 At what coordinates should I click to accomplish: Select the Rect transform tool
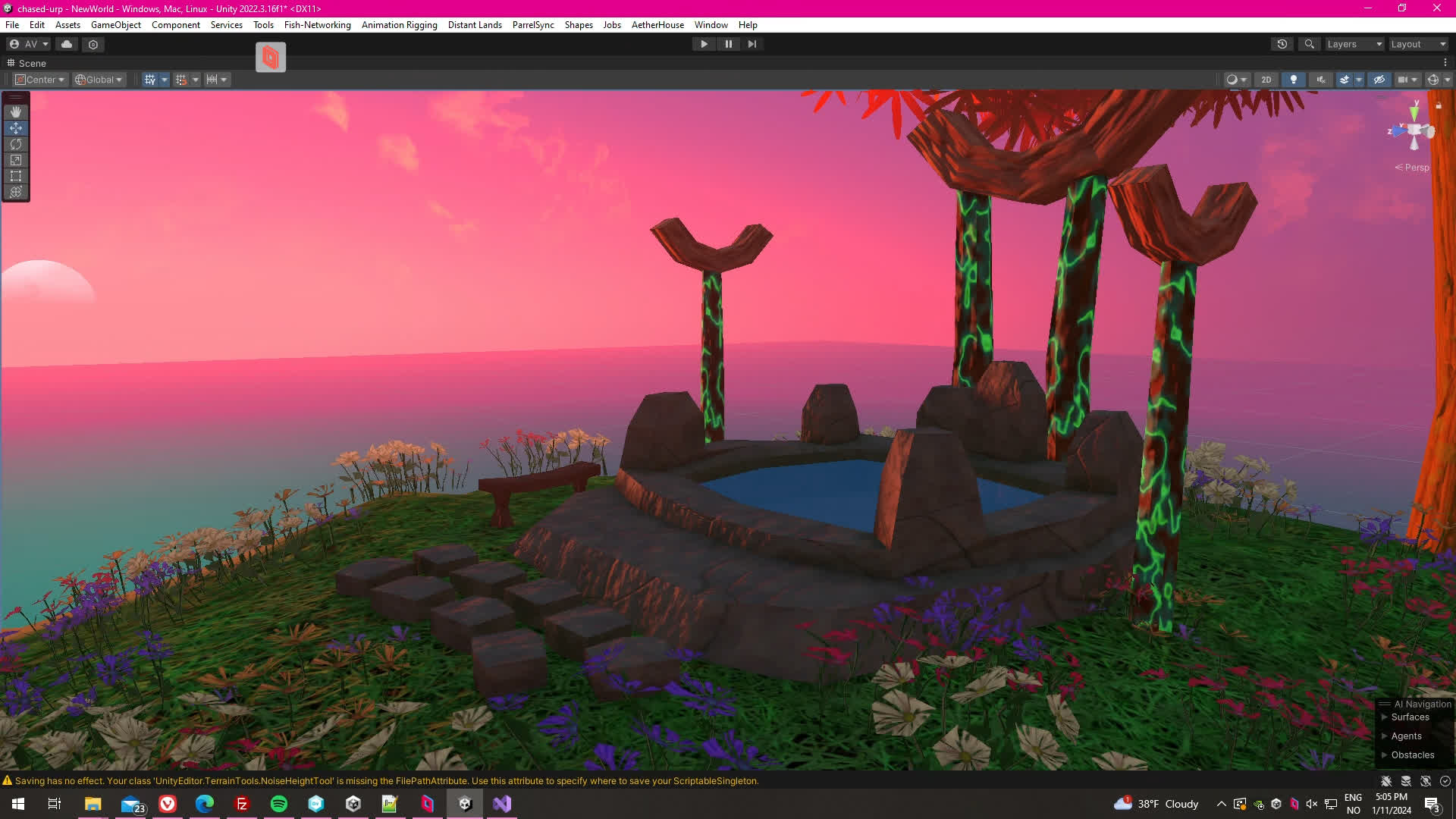[x=16, y=176]
